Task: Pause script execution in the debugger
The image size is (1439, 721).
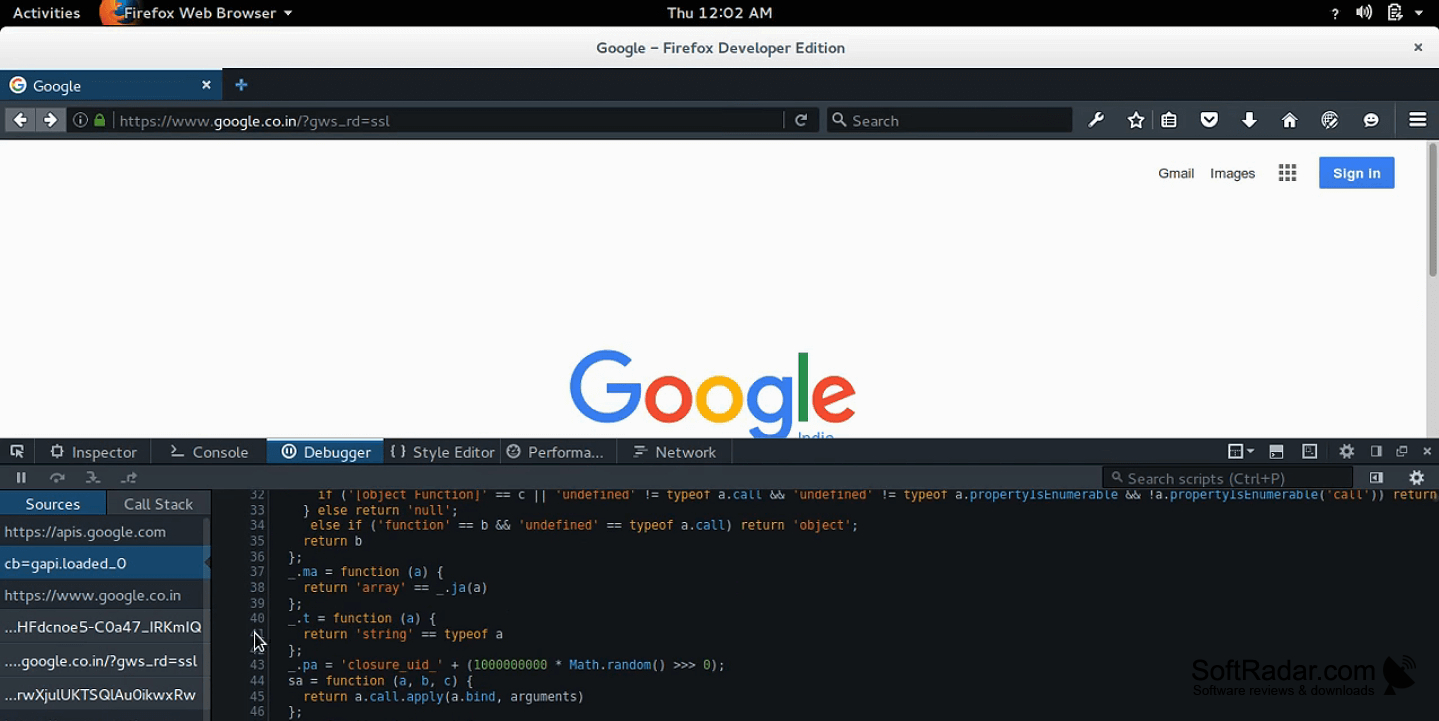Action: 21,478
